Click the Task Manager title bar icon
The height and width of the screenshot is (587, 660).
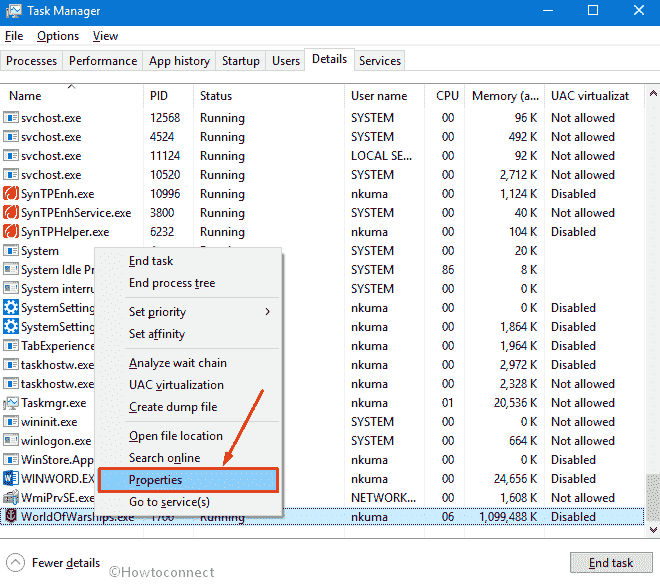(x=13, y=11)
